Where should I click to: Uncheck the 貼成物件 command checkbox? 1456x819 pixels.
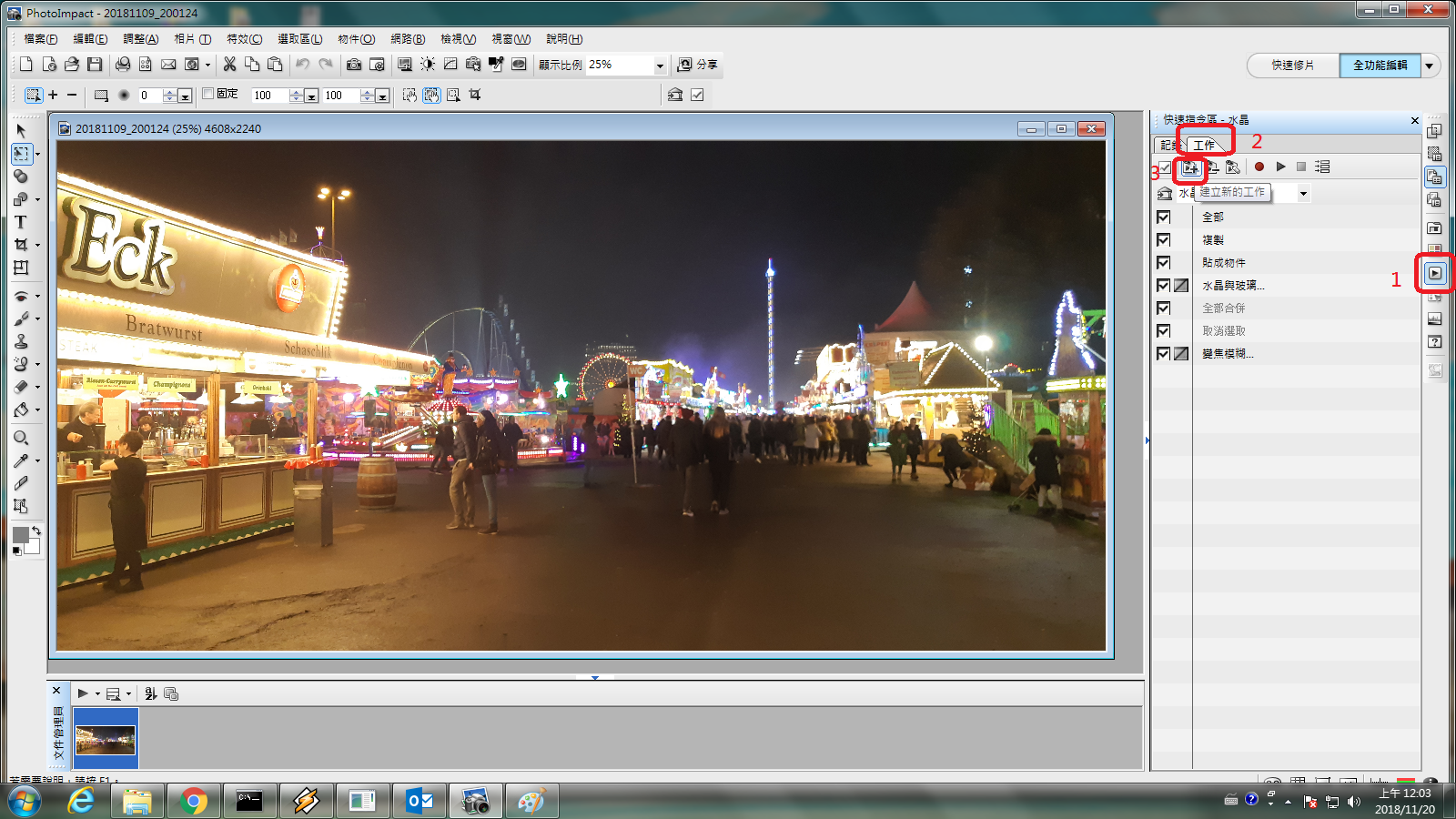[1163, 262]
